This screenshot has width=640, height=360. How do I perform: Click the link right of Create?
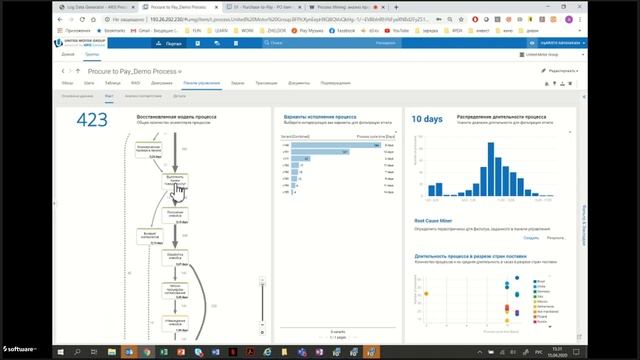556,238
